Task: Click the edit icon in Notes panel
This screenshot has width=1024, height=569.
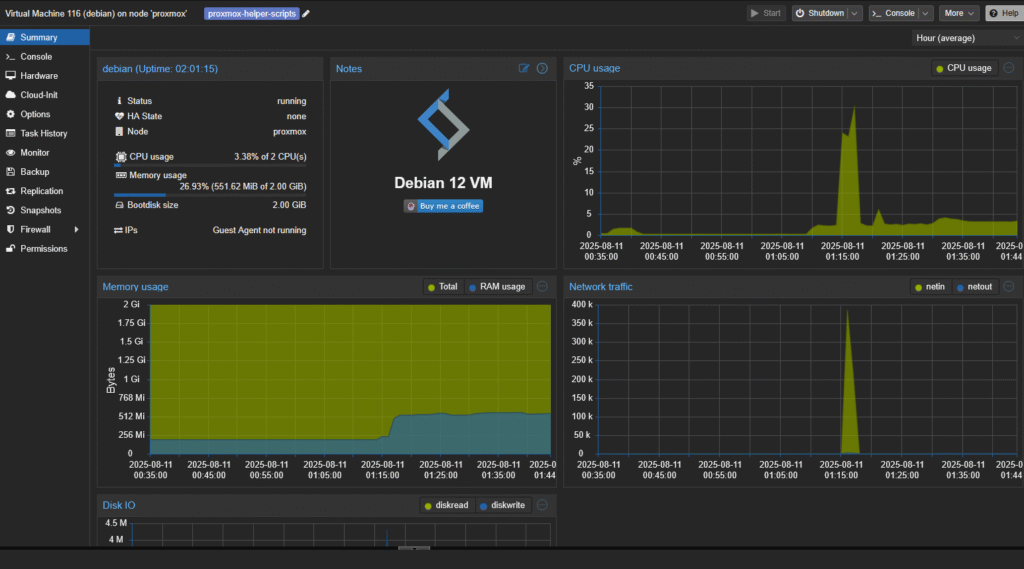Action: pos(524,69)
